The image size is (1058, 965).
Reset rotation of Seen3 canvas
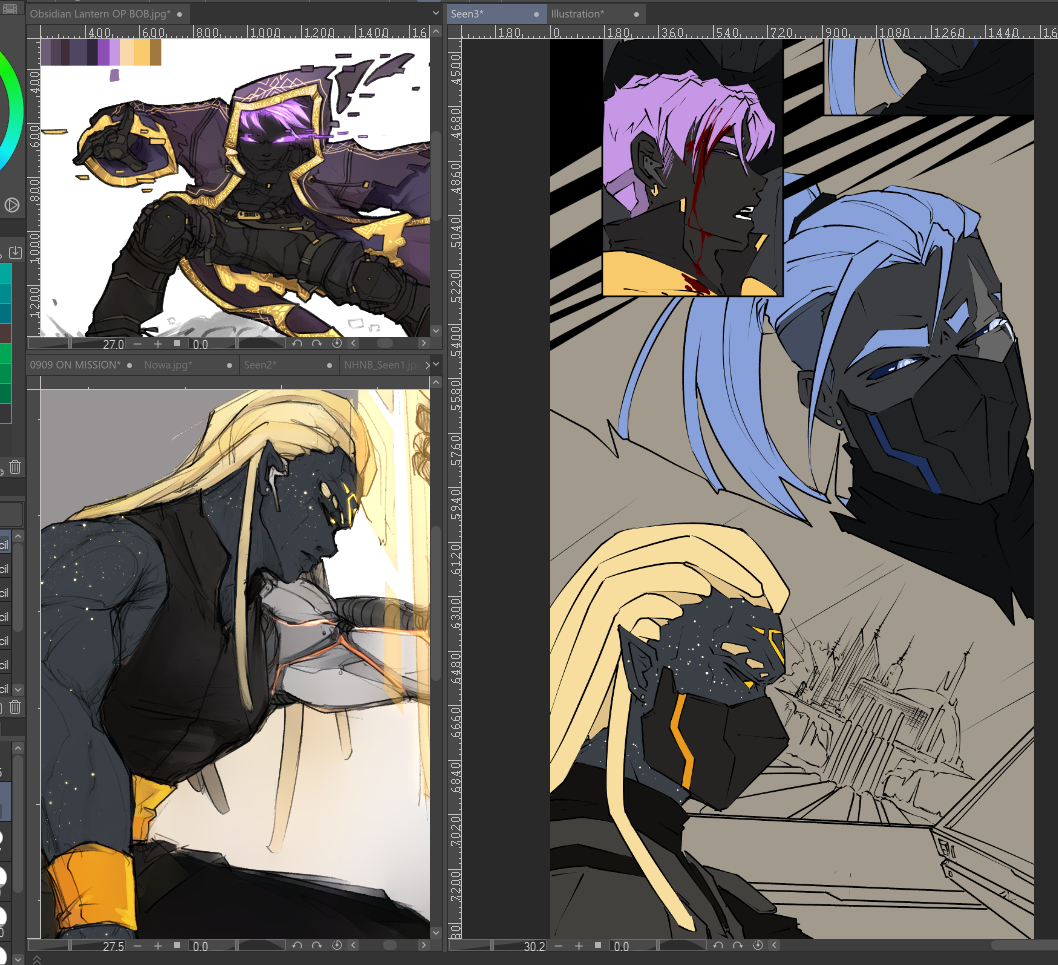758,945
